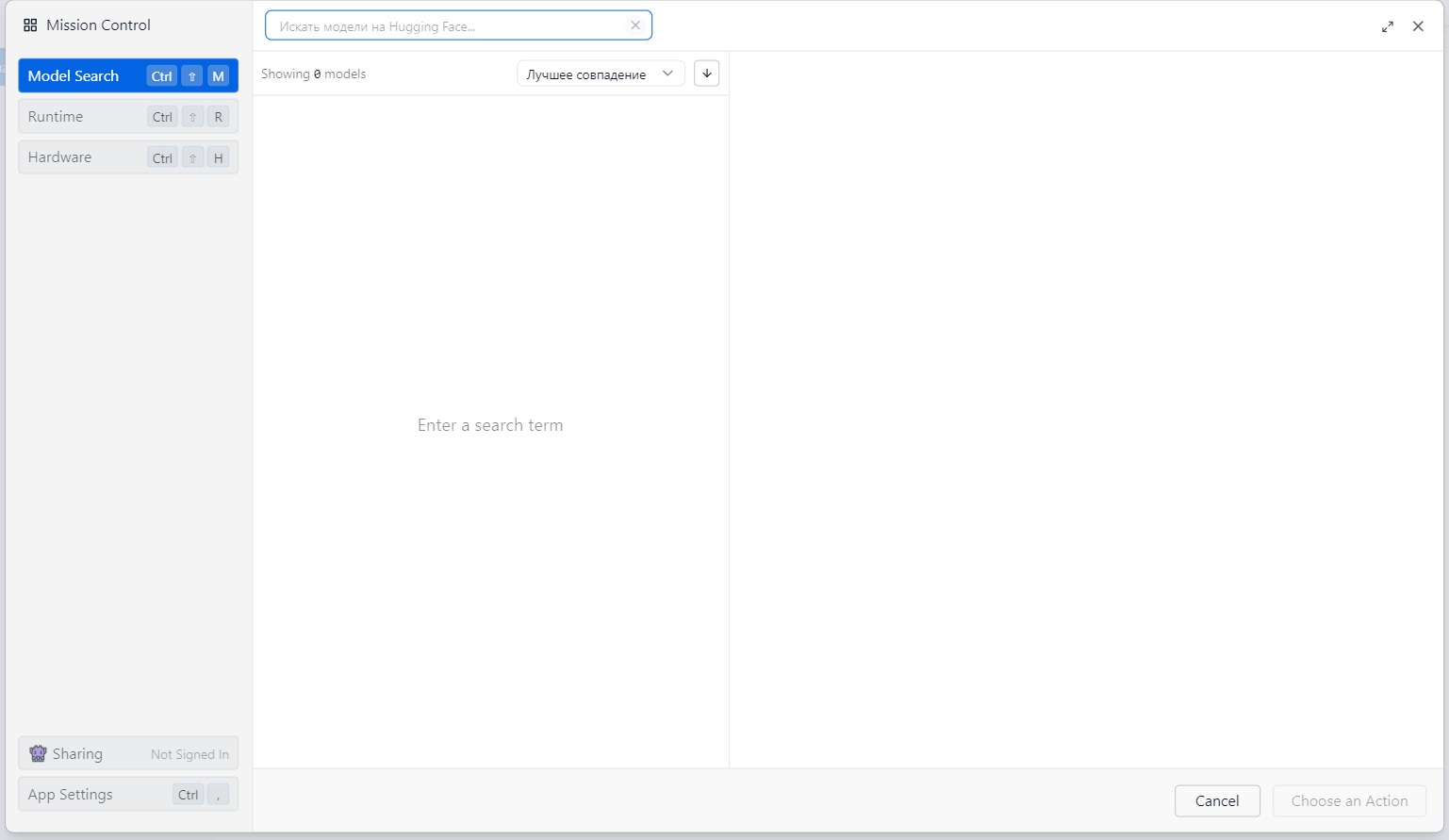Open the Model Search tab
Image resolution: width=1449 pixels, height=840 pixels.
click(128, 75)
